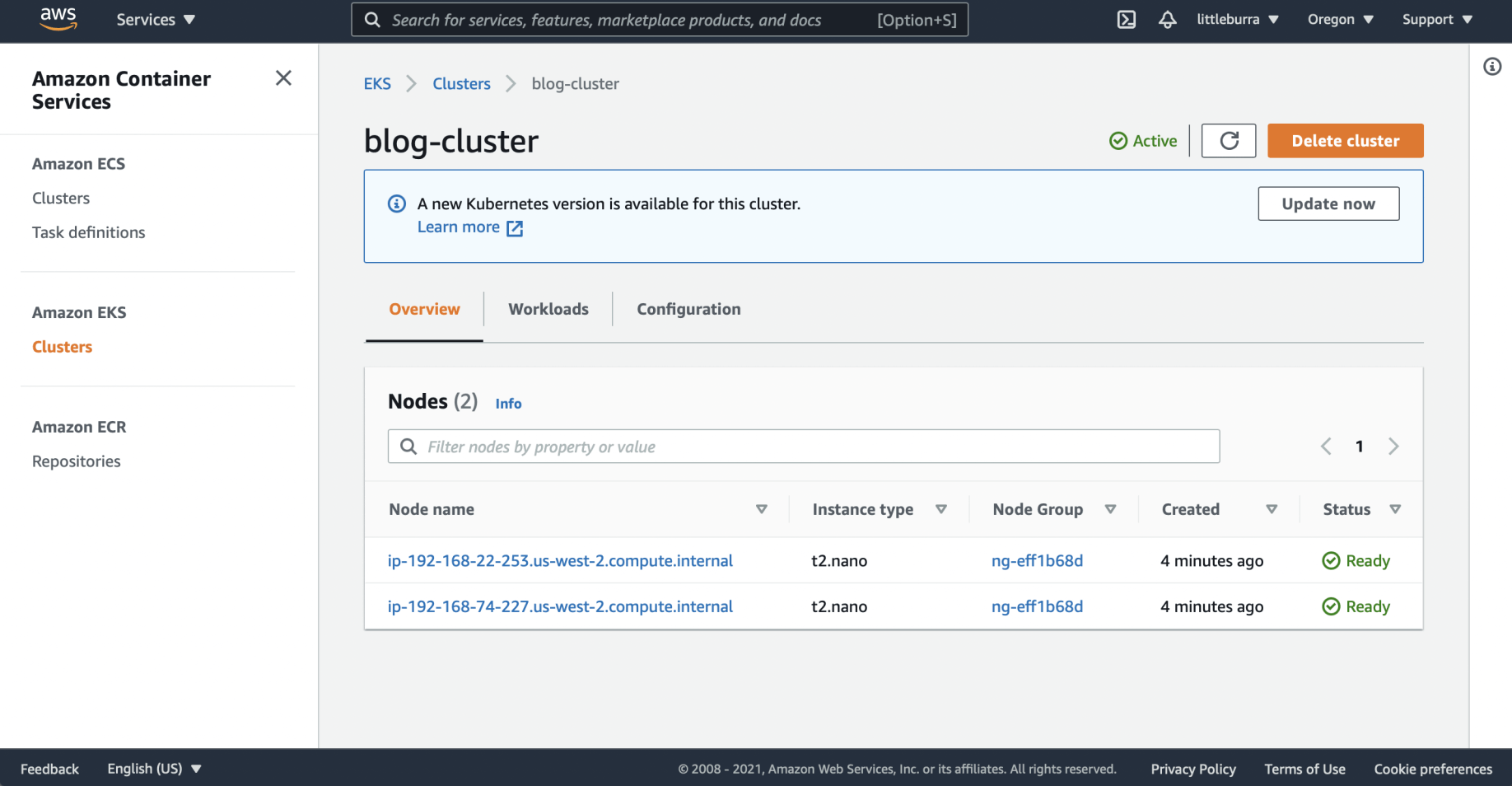Image resolution: width=1512 pixels, height=786 pixels.
Task: Open the info panel icon at right edge
Action: (1491, 67)
